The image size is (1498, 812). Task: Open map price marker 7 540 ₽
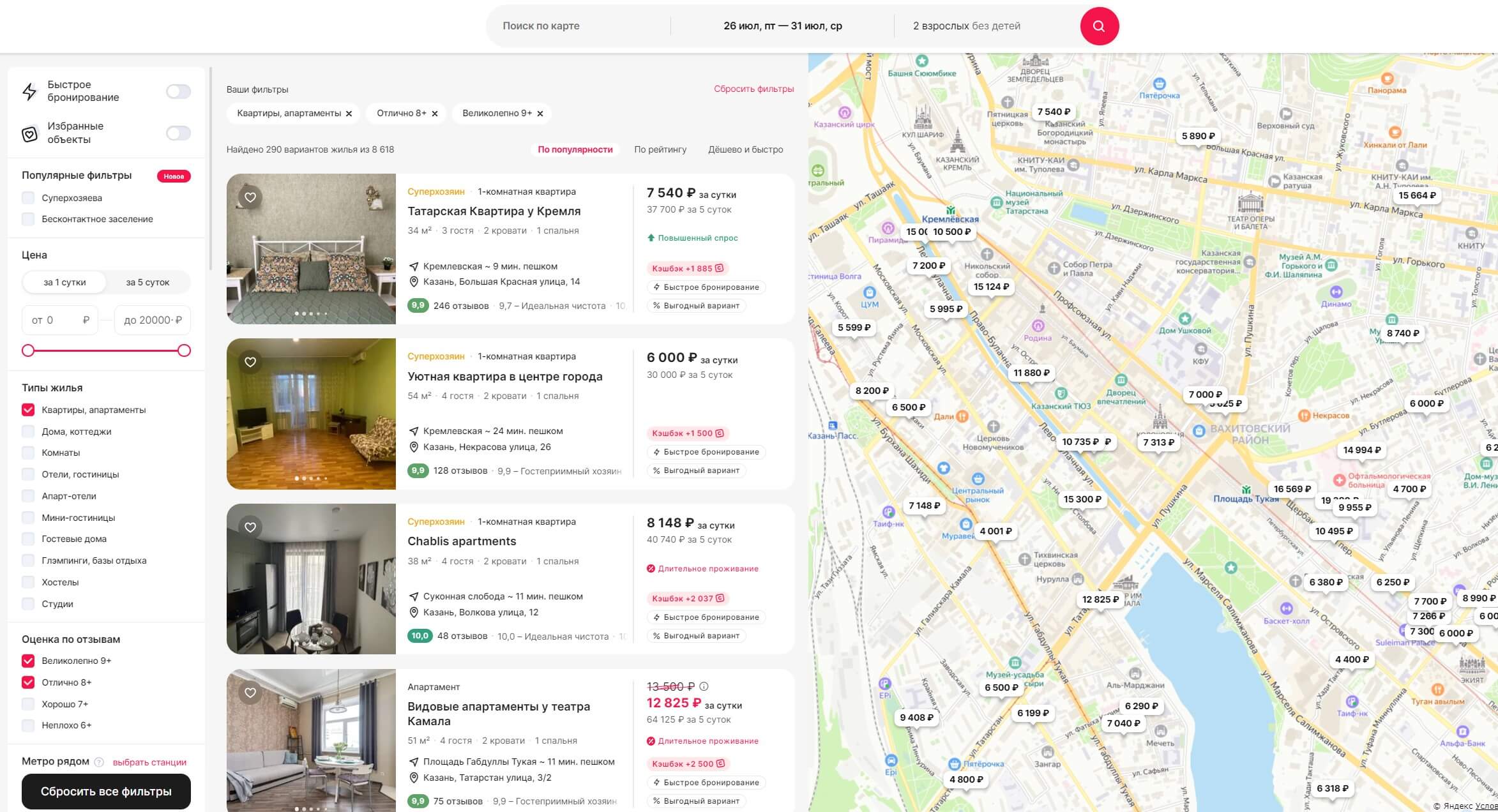coord(1054,112)
